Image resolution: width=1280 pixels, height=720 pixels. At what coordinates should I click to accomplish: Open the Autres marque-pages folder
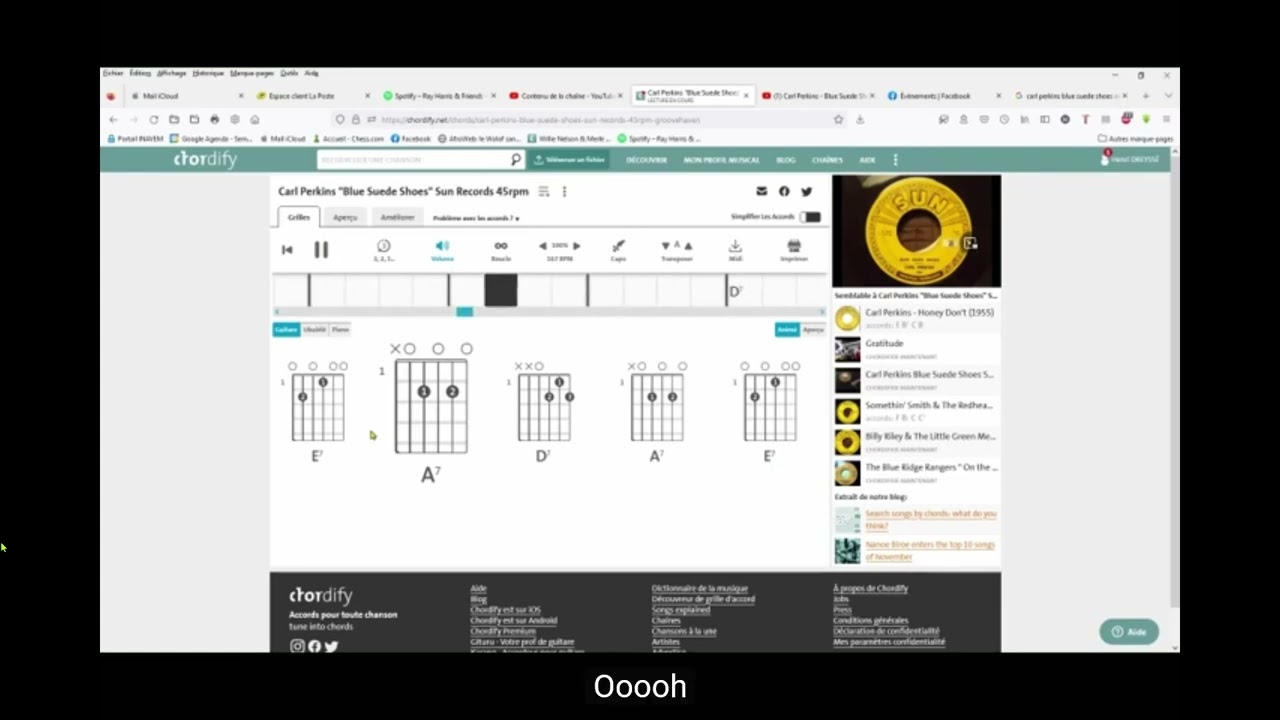pos(1136,139)
